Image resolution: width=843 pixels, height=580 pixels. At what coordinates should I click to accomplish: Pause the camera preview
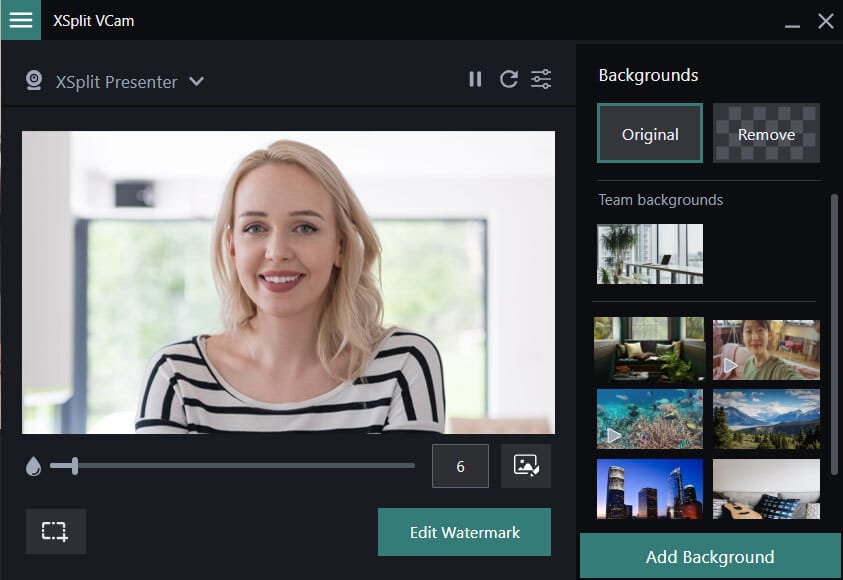[475, 79]
